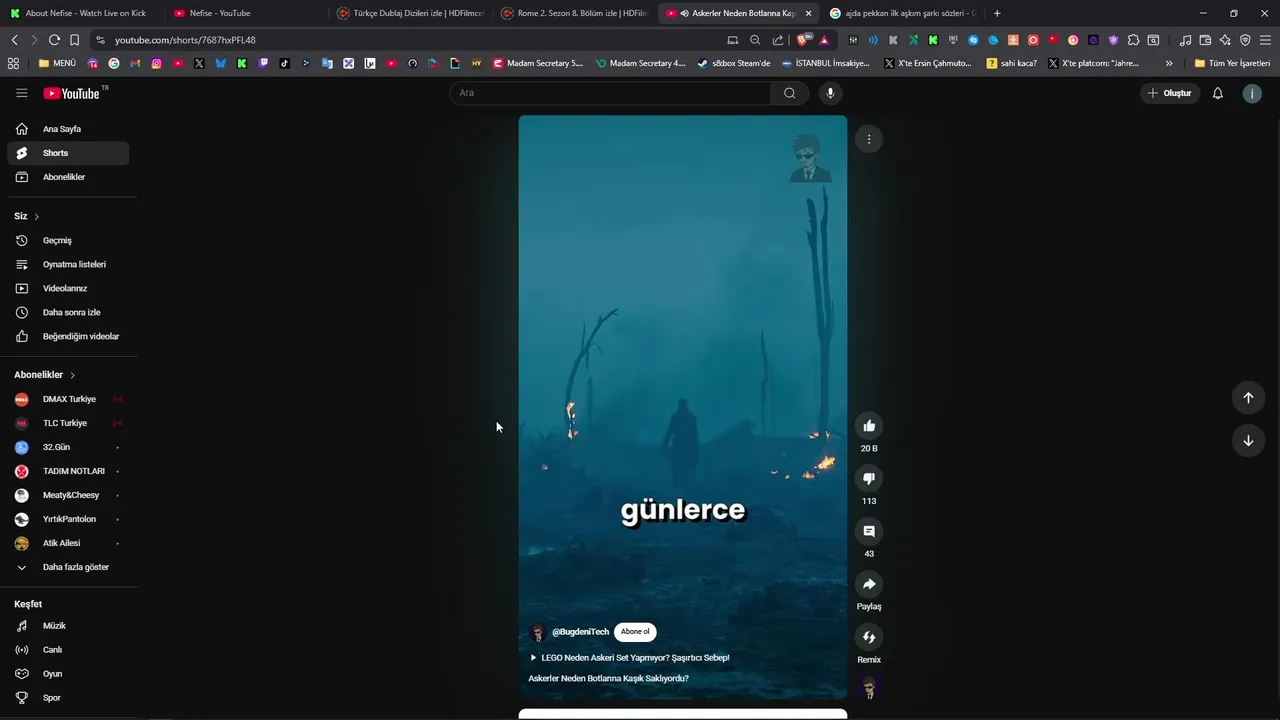
Task: Open Madam Secretary 5 bookmark
Action: pos(537,63)
